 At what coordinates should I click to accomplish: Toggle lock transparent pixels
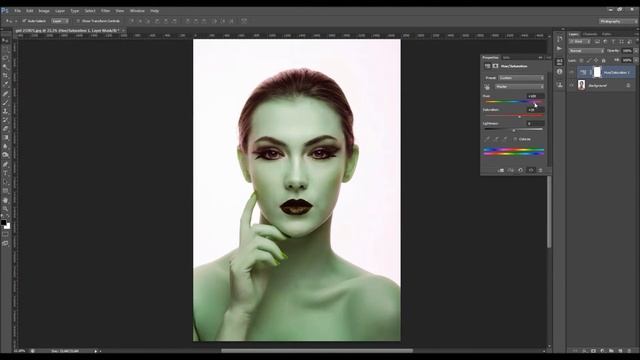pos(581,60)
